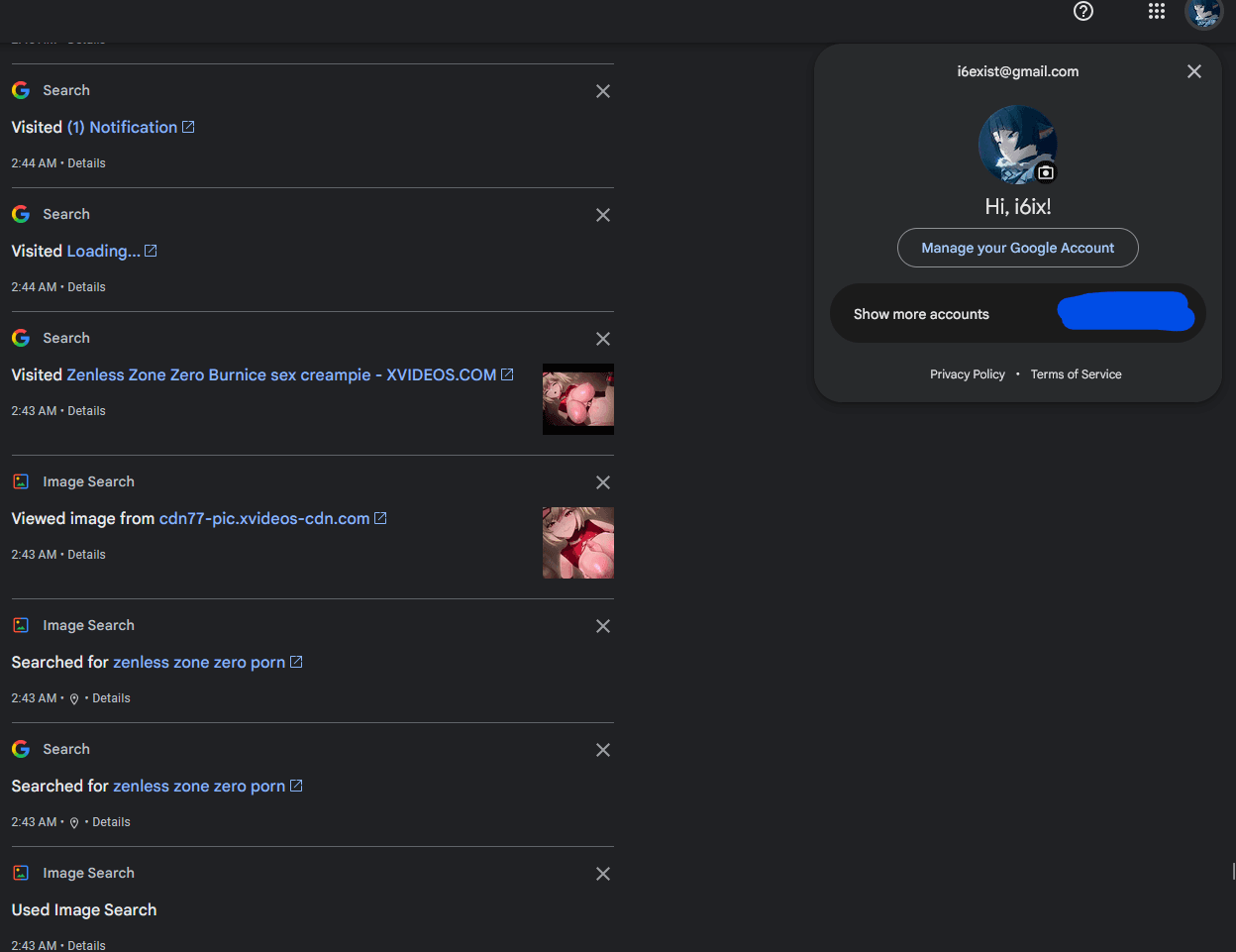
Task: Click location pin icon on Image Search entry
Action: pos(74,699)
